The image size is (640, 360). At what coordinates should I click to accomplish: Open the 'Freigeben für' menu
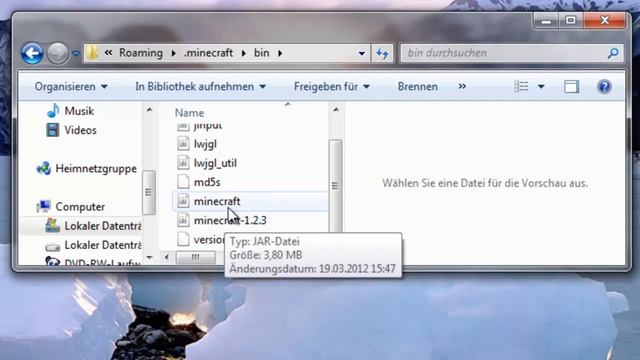coord(332,87)
